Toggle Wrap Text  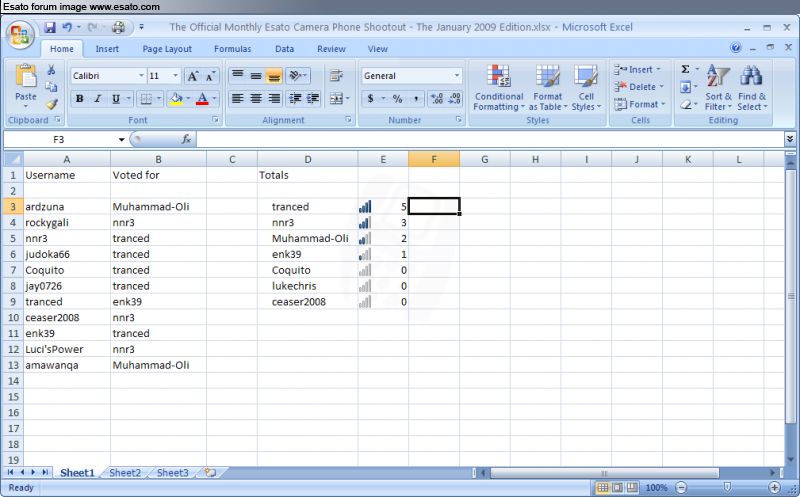tap(336, 76)
